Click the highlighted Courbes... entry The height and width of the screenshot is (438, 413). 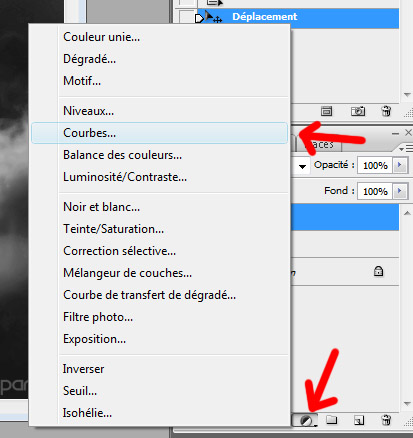[x=159, y=133]
